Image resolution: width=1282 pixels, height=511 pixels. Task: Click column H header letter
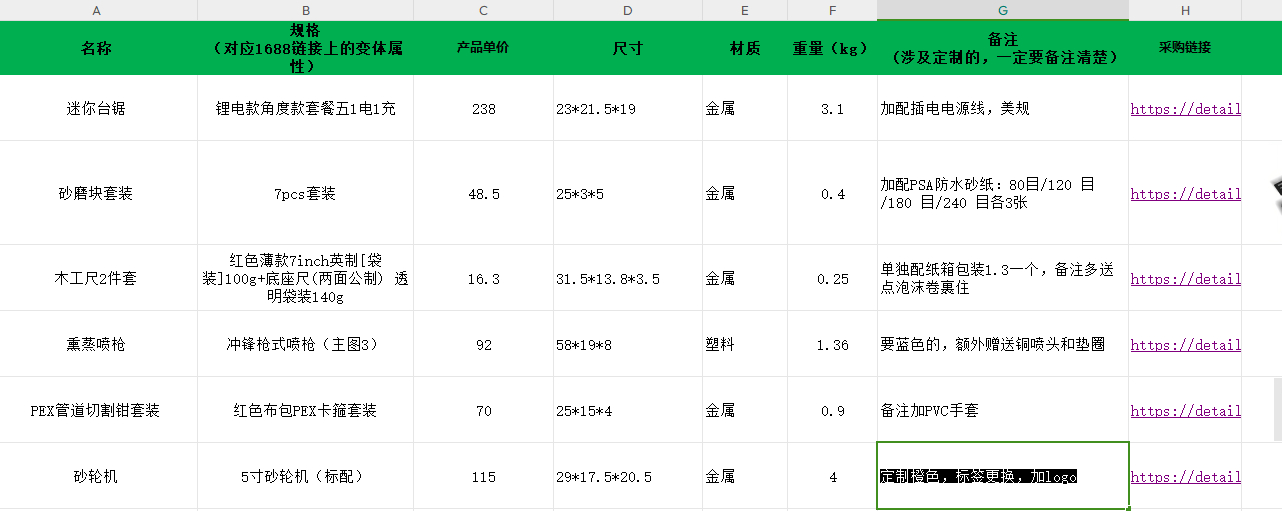pos(1185,10)
